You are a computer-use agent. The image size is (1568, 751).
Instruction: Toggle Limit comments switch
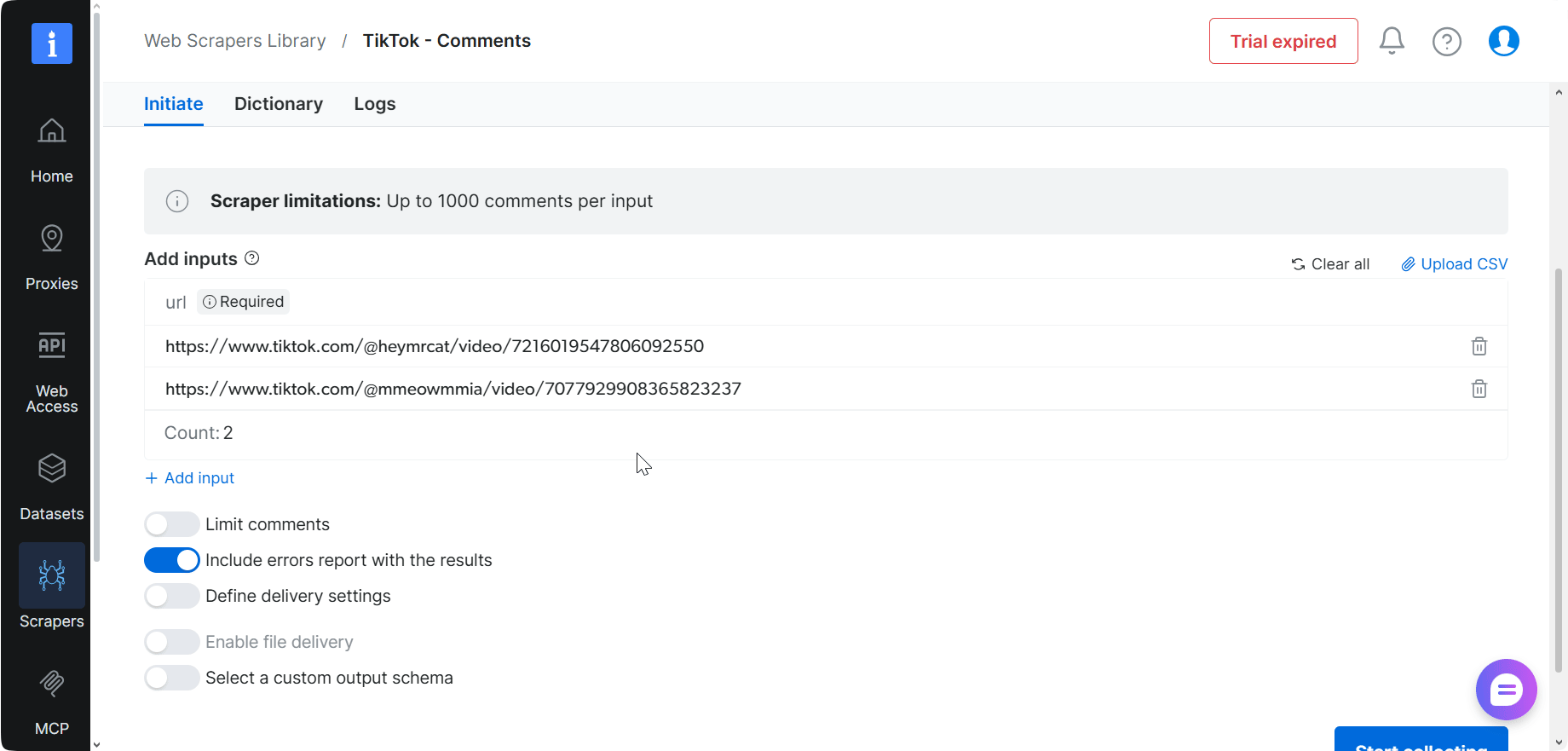pyautogui.click(x=172, y=524)
